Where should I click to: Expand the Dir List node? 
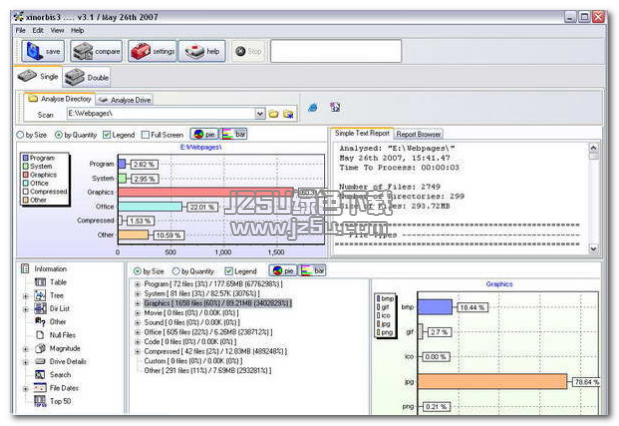click(26, 309)
